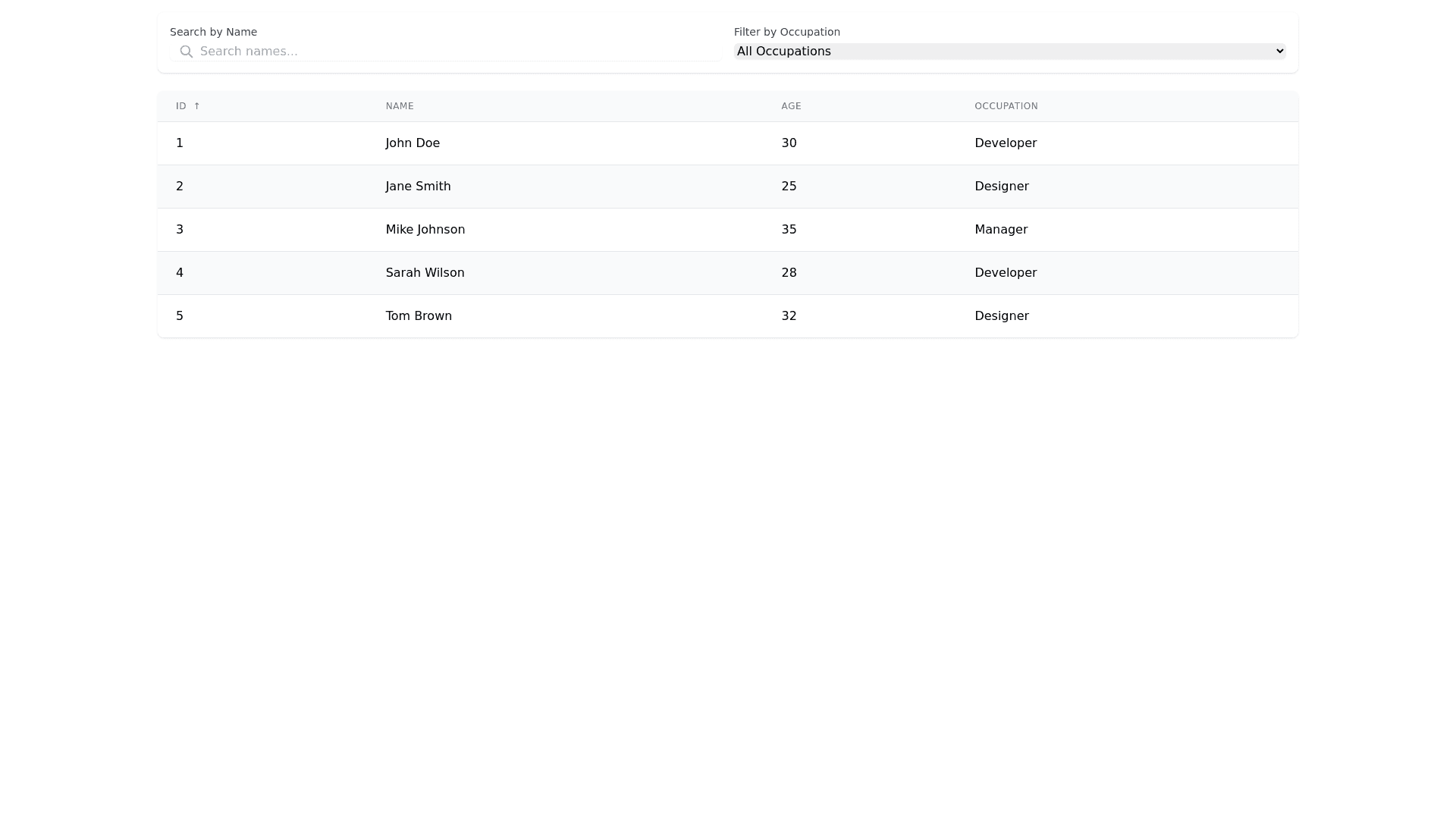Sort table by ID column header
Image resolution: width=1456 pixels, height=819 pixels.
181,106
